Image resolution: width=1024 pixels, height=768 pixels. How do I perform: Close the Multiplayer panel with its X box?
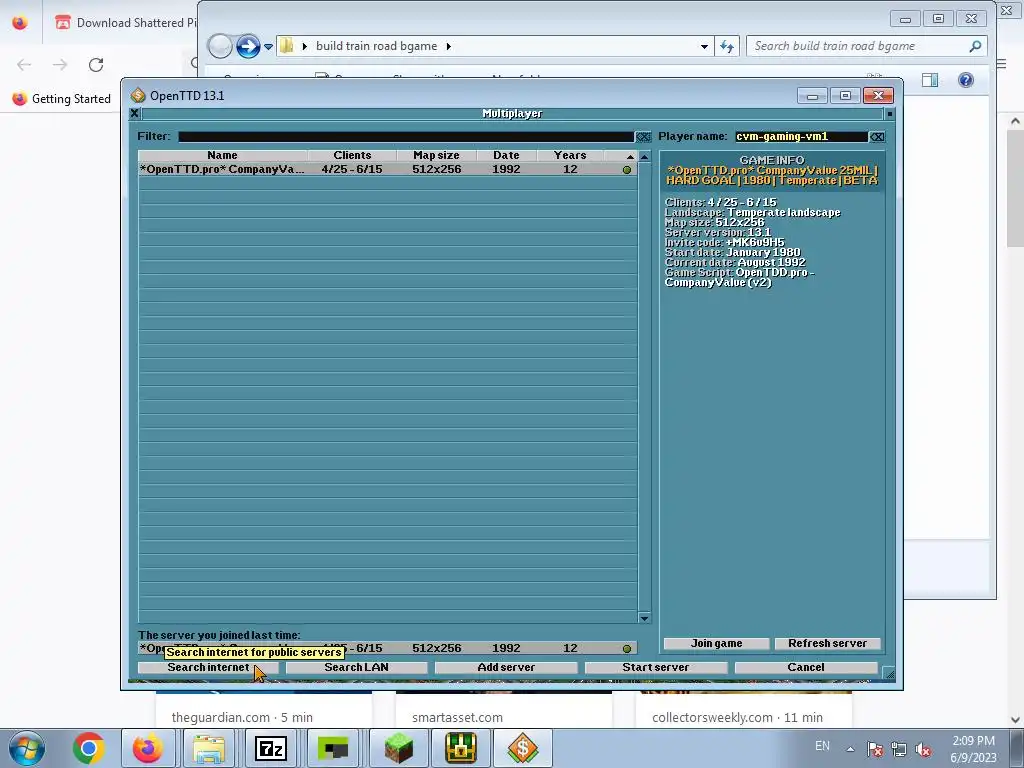click(x=135, y=114)
